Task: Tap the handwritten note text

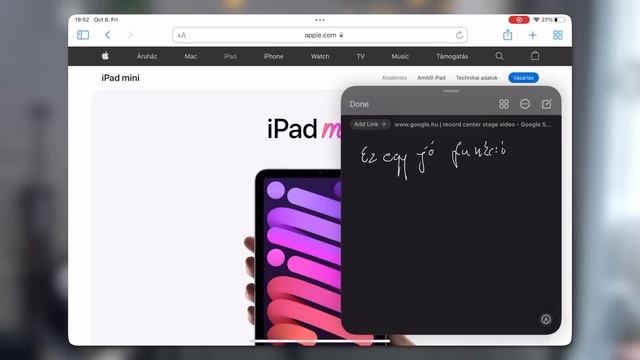Action: [x=433, y=159]
